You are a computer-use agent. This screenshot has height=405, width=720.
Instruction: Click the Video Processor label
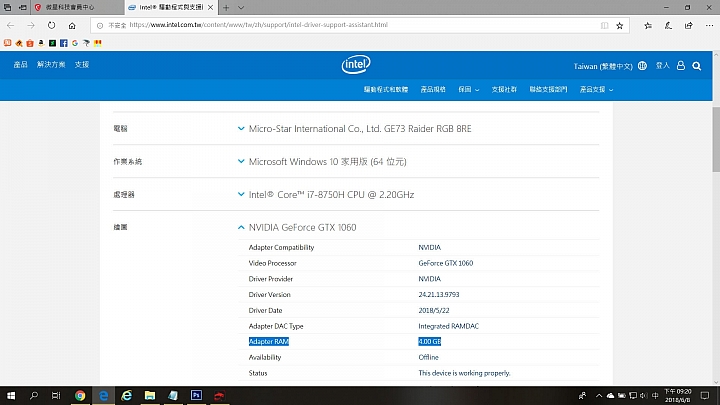click(272, 263)
